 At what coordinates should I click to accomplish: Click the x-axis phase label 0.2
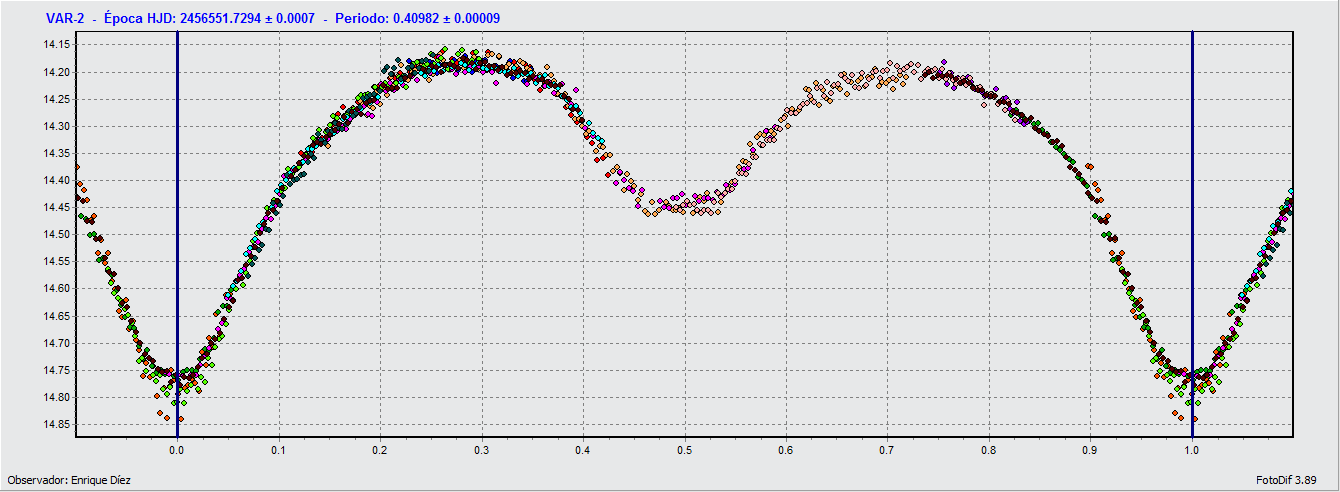[x=380, y=450]
